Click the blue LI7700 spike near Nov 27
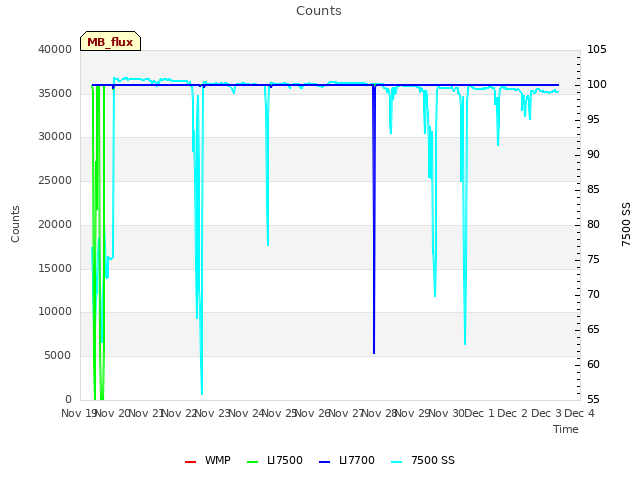Screen dimensions: 640x480 tap(374, 220)
